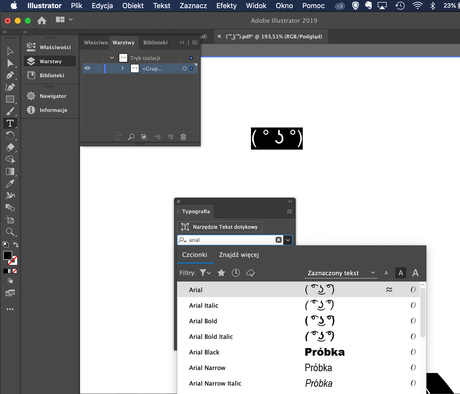The width and height of the screenshot is (460, 394).
Task: Select the Zoom tool
Action: click(10, 232)
